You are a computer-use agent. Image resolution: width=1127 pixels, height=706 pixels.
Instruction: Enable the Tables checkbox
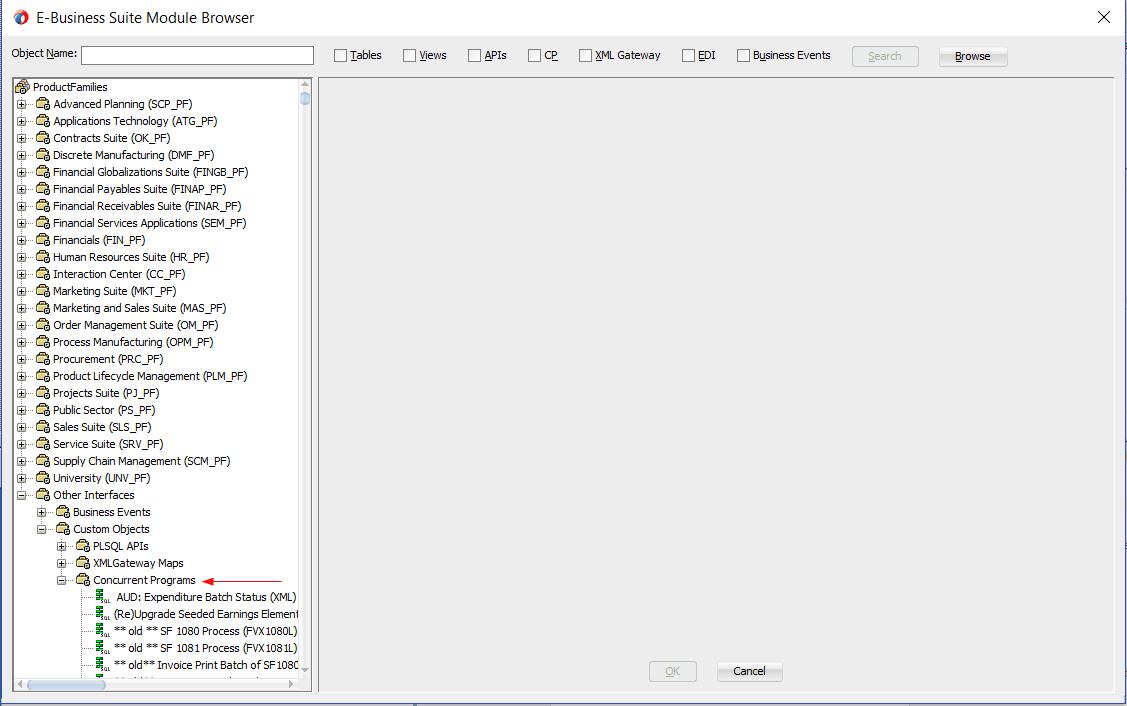tap(339, 55)
